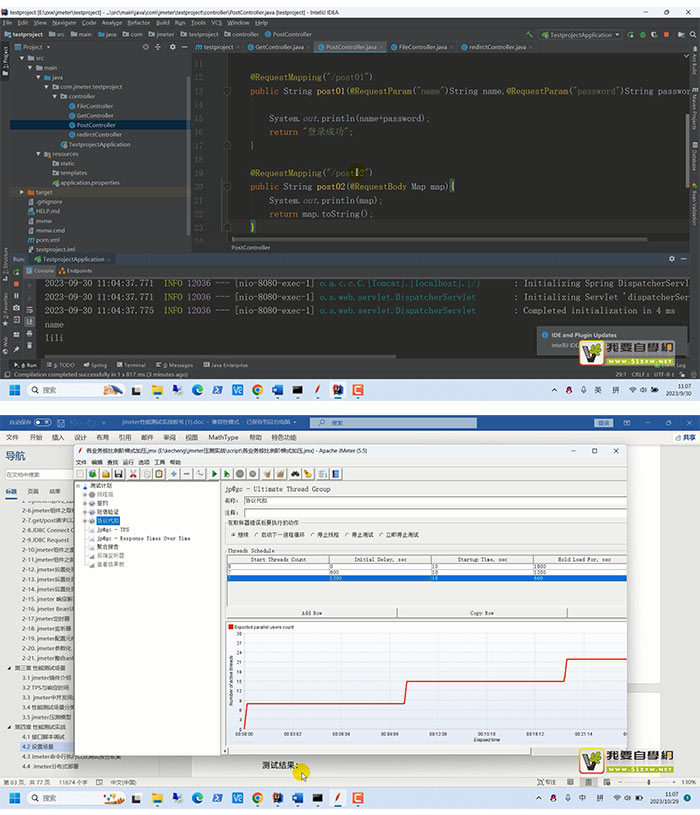700x815 pixels.
Task: Click the Build hammer icon in IntelliJ toolbar
Action: [530, 34]
